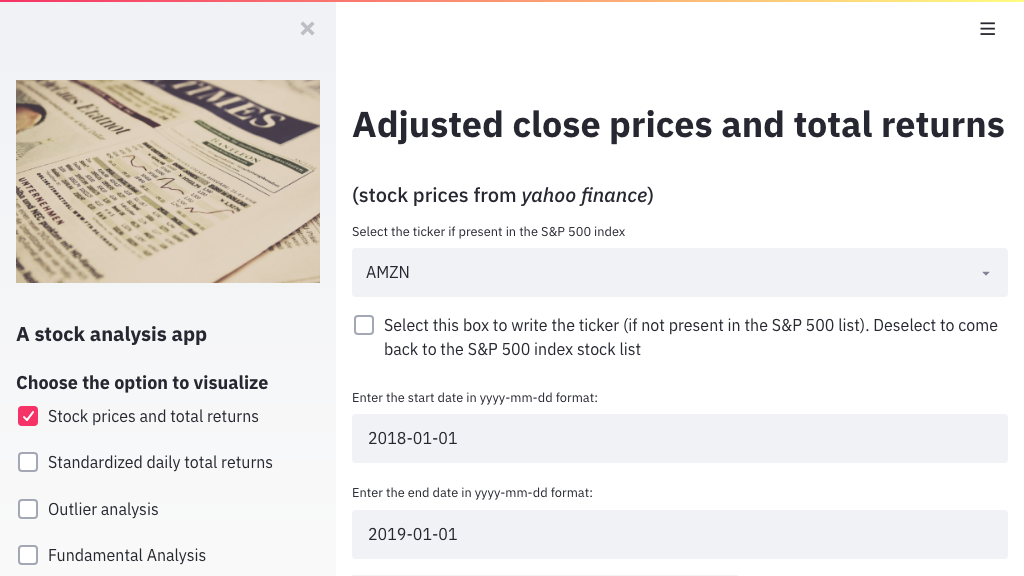Click the Outlier analysis label text
1024x576 pixels.
tap(103, 509)
